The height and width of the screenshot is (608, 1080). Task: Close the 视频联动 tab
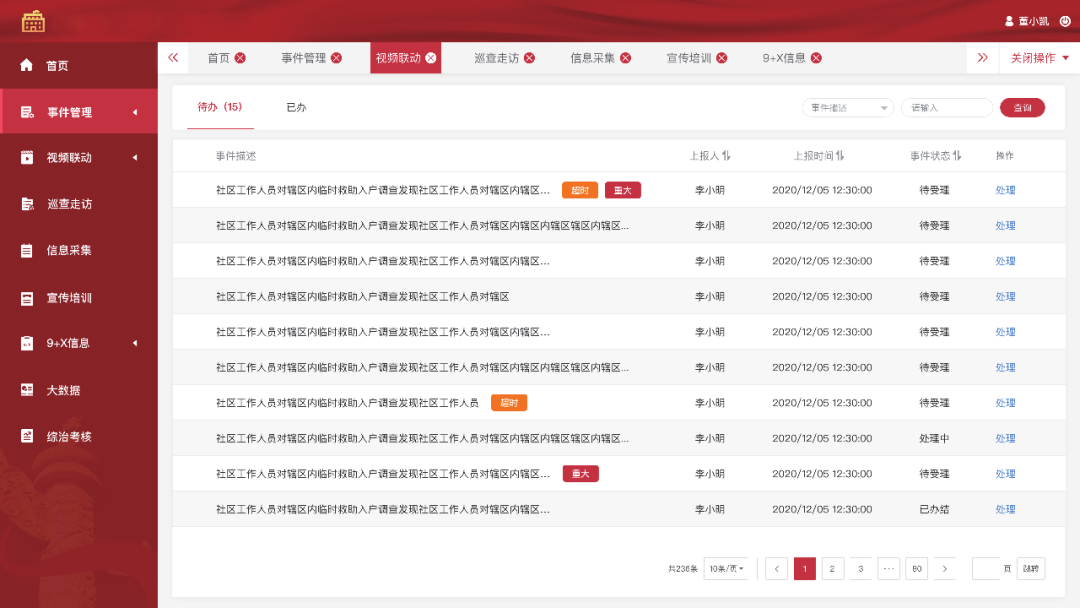click(431, 58)
